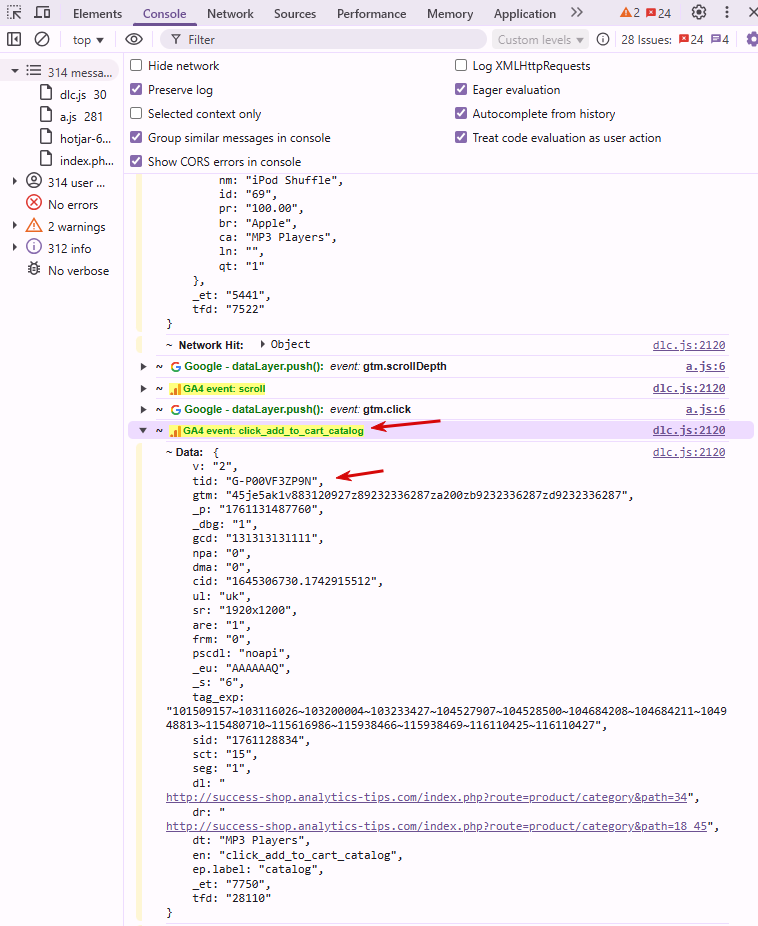
Task: Toggle Show CORS errors in console
Action: pyautogui.click(x=136, y=161)
